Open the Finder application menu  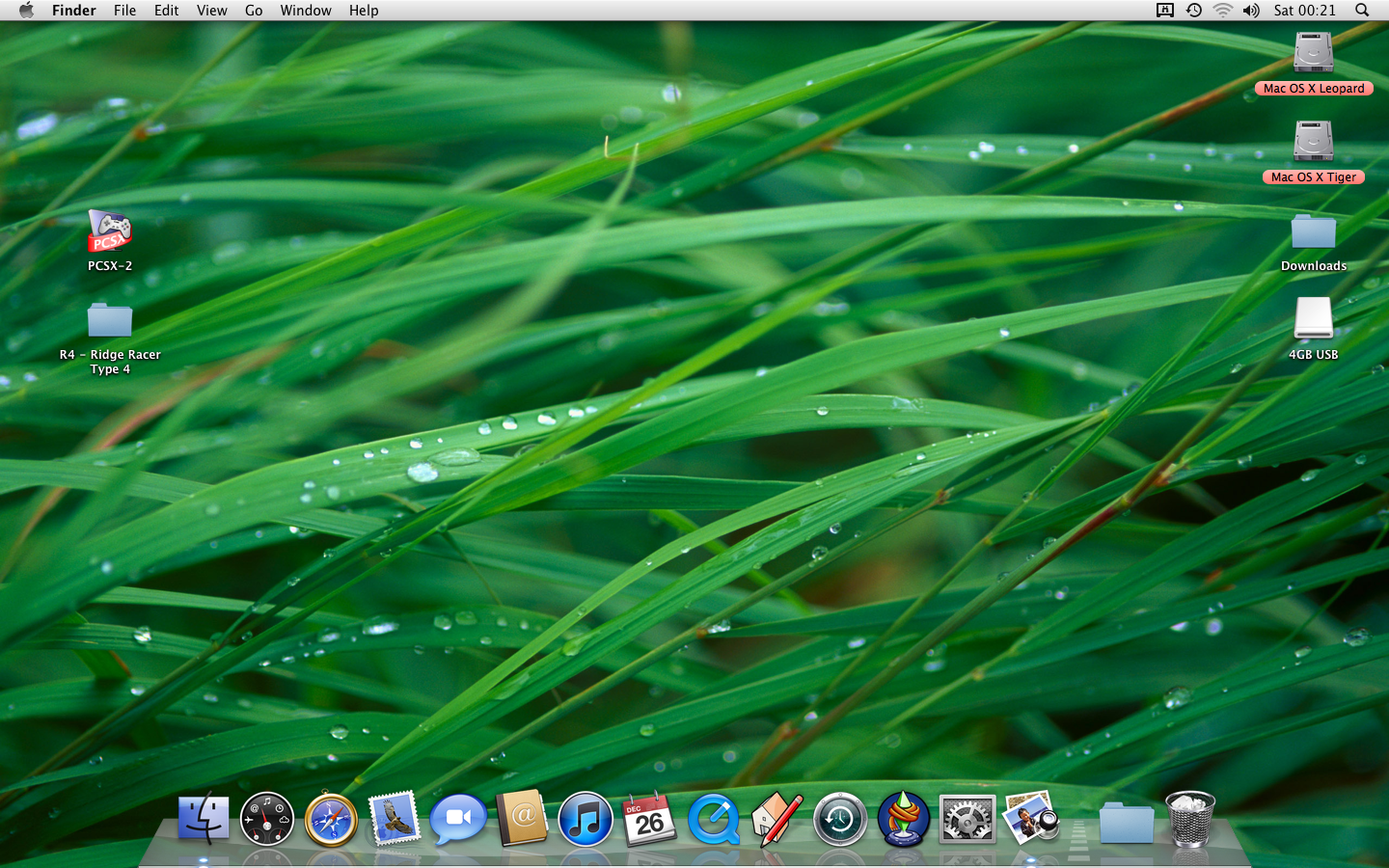(x=74, y=11)
